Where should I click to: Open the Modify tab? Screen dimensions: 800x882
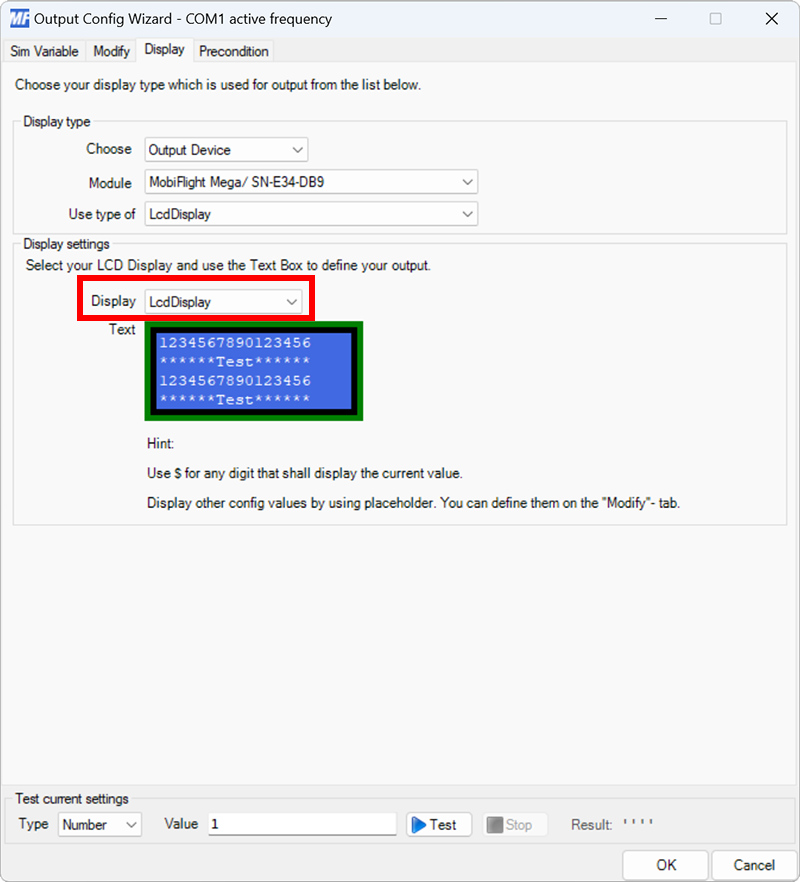point(110,51)
